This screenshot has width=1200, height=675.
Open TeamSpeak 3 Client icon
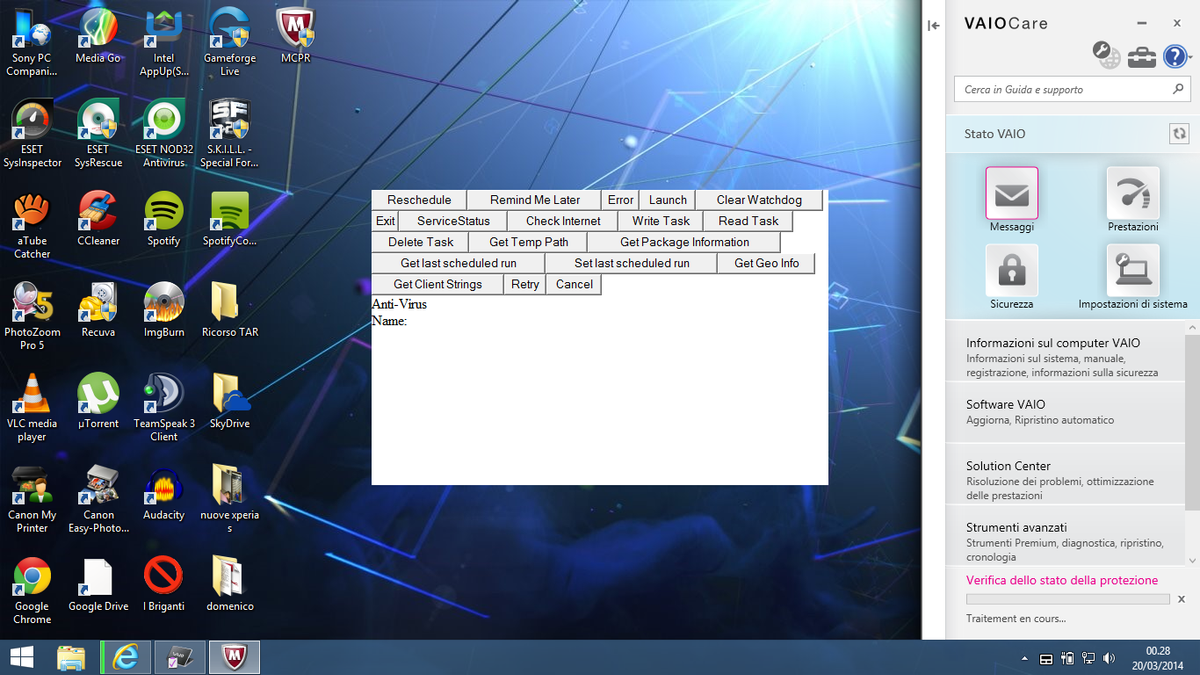click(164, 407)
